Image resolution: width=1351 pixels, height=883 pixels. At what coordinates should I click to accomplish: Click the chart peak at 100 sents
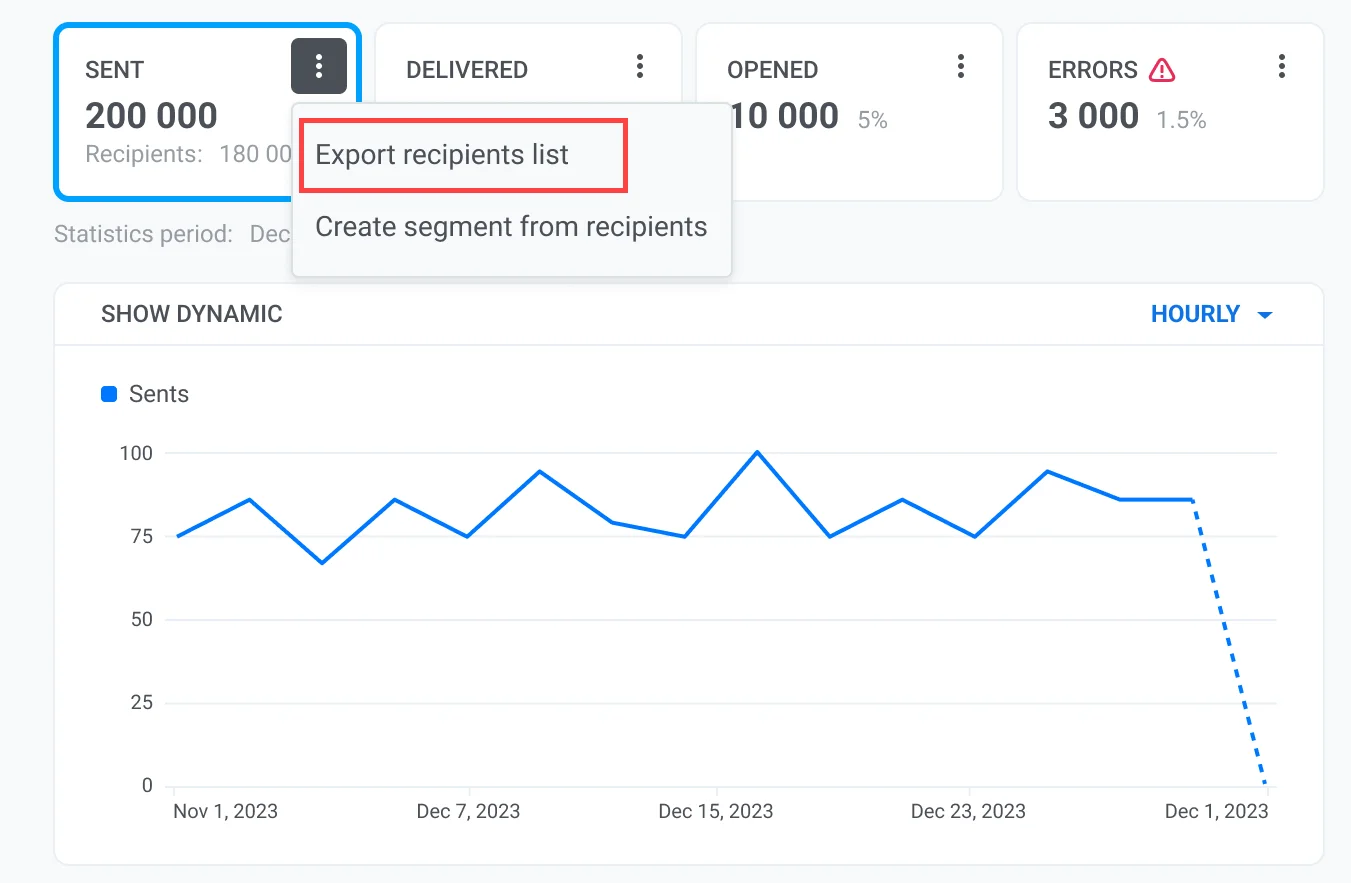[x=757, y=452]
